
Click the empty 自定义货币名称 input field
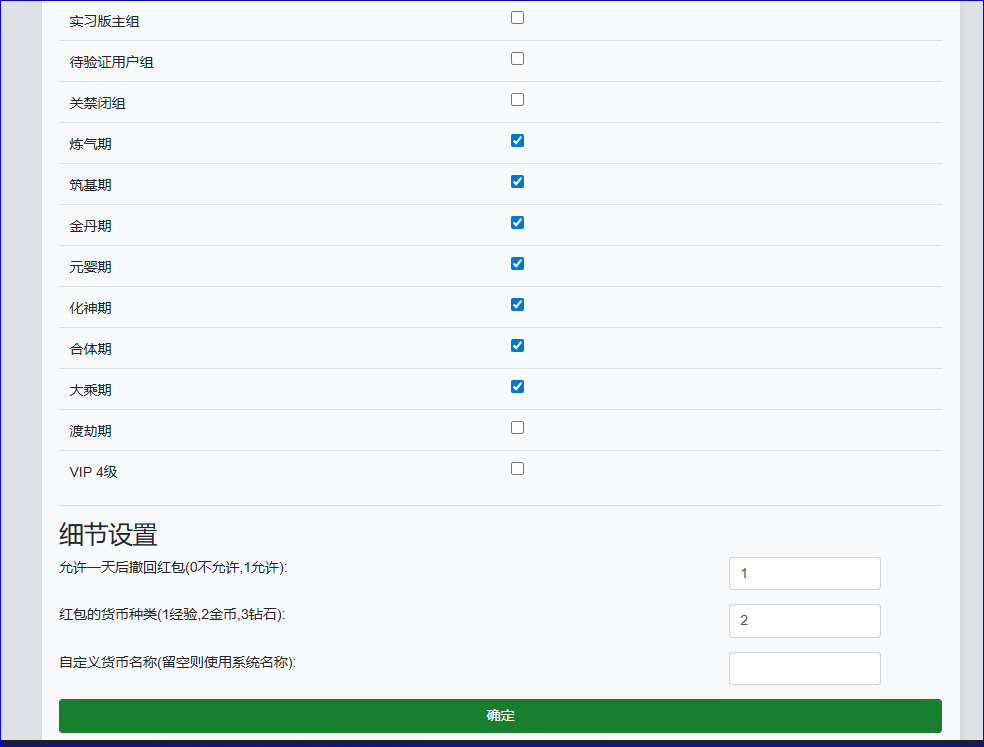click(x=804, y=669)
